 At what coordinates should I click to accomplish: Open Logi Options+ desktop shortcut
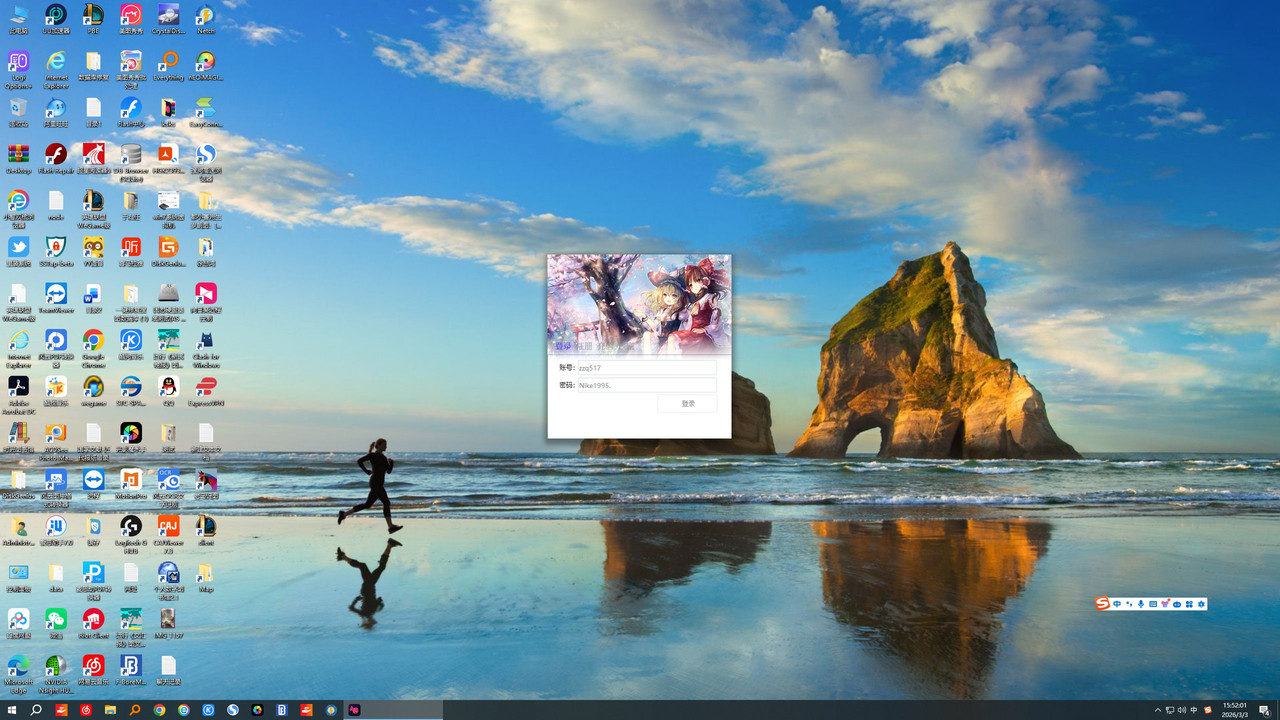tap(18, 69)
